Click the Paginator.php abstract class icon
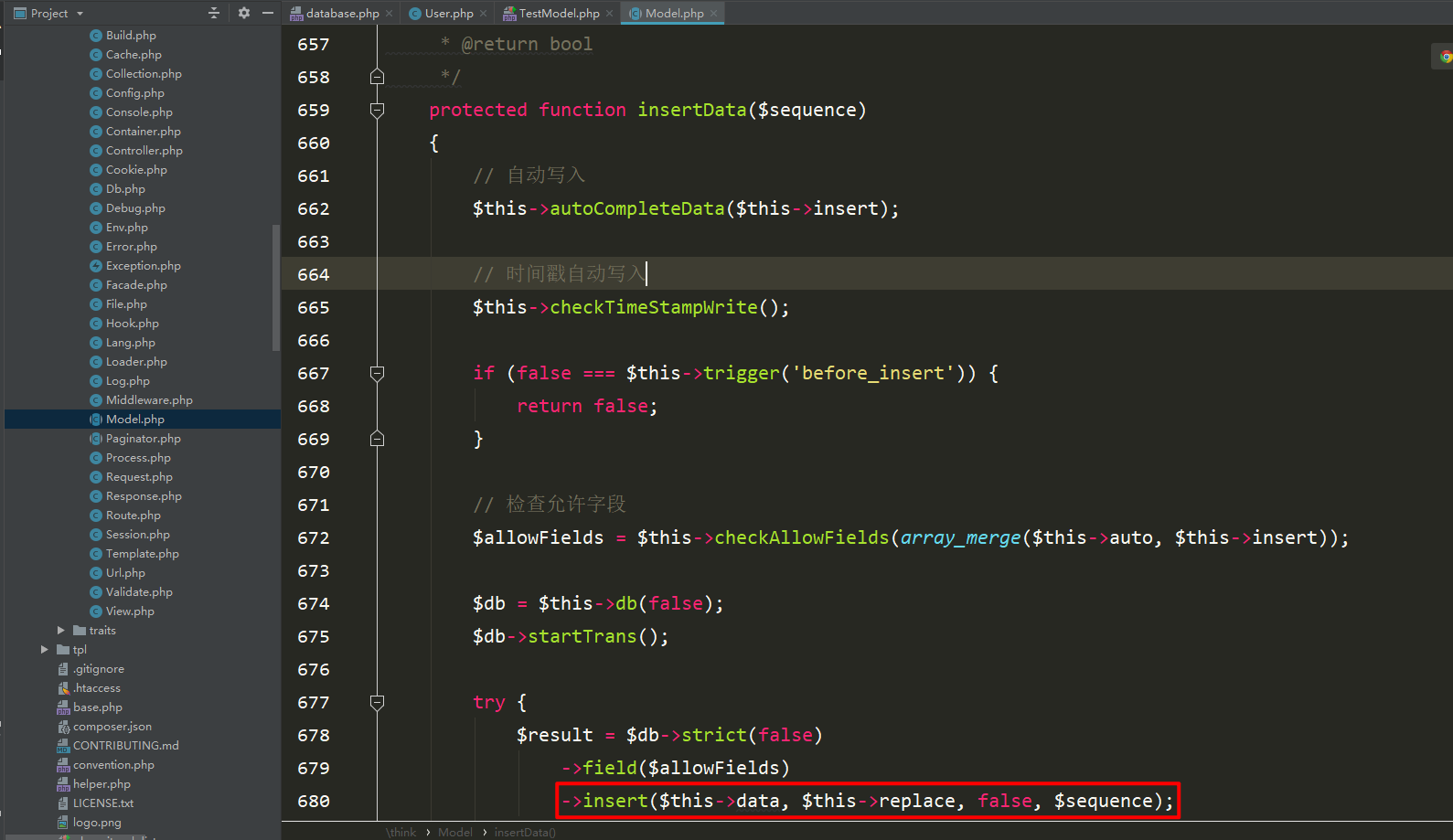This screenshot has width=1453, height=840. pos(96,439)
